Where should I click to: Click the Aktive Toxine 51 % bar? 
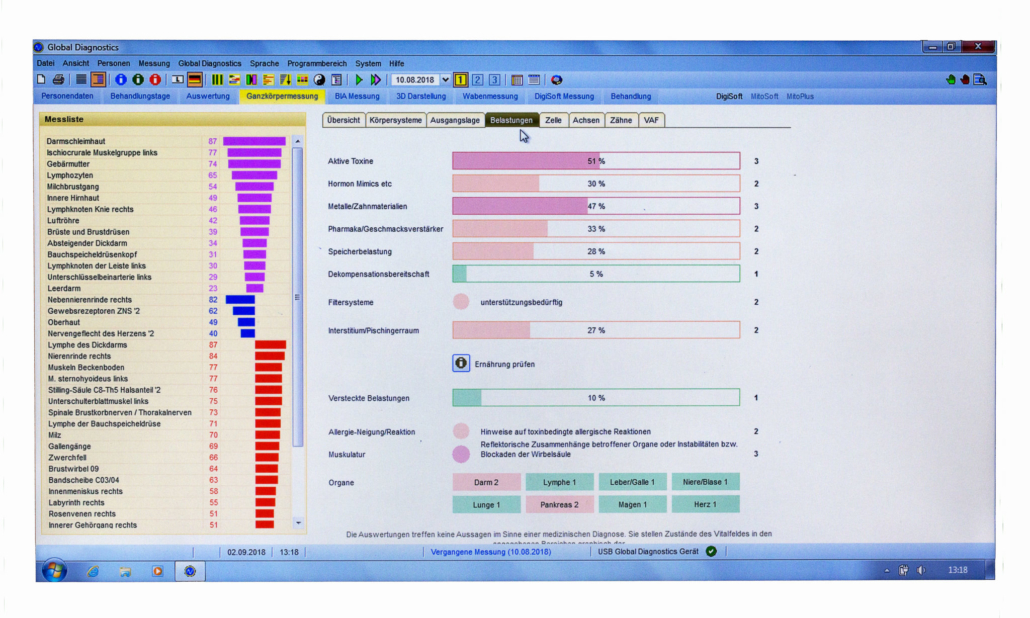(596, 161)
